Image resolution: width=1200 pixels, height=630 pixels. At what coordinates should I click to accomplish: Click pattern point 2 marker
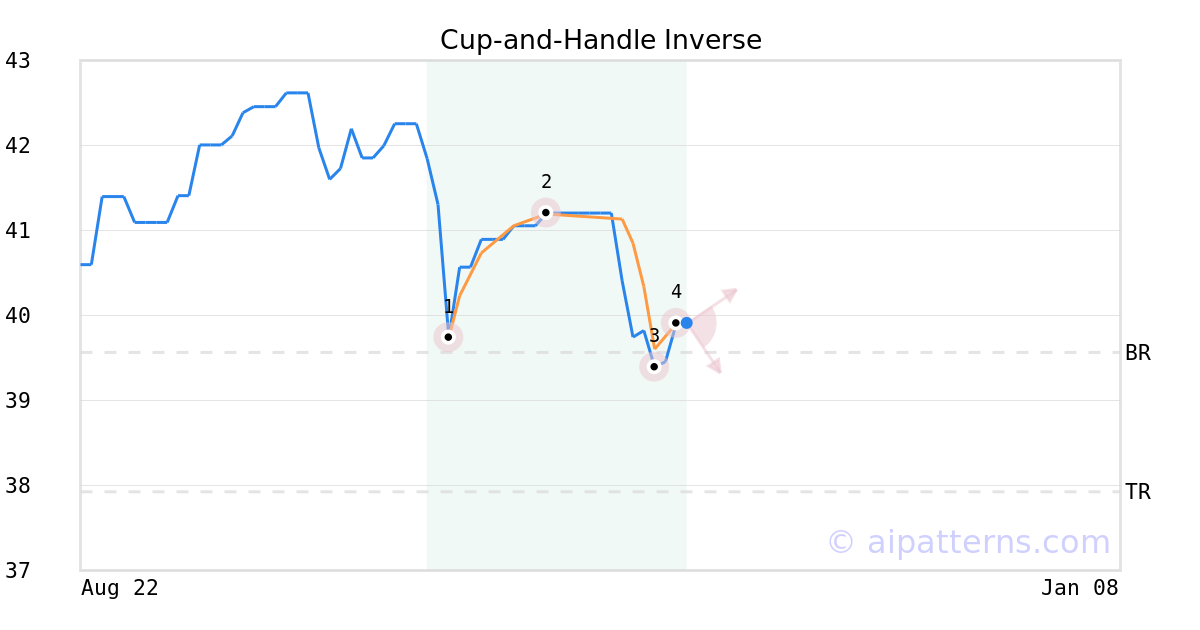545,212
